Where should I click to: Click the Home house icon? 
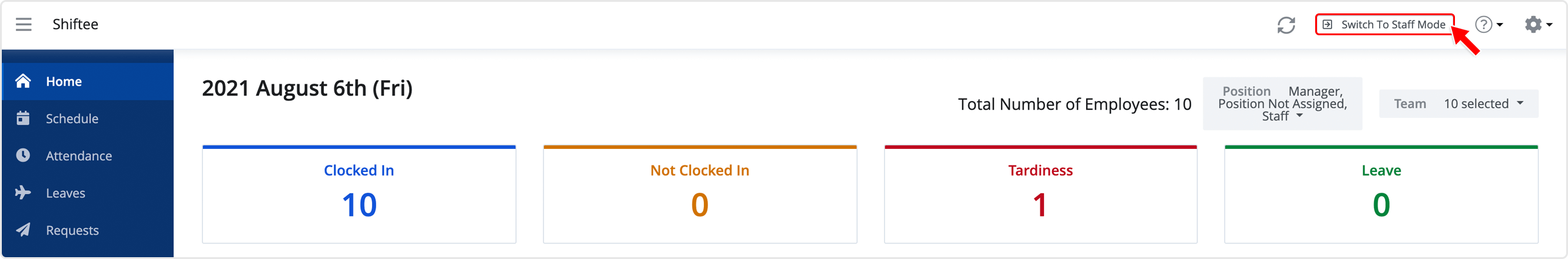(x=23, y=81)
